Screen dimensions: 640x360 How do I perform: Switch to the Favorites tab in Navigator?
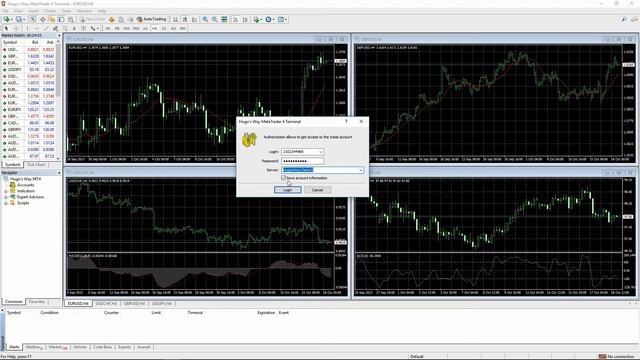[x=37, y=302]
